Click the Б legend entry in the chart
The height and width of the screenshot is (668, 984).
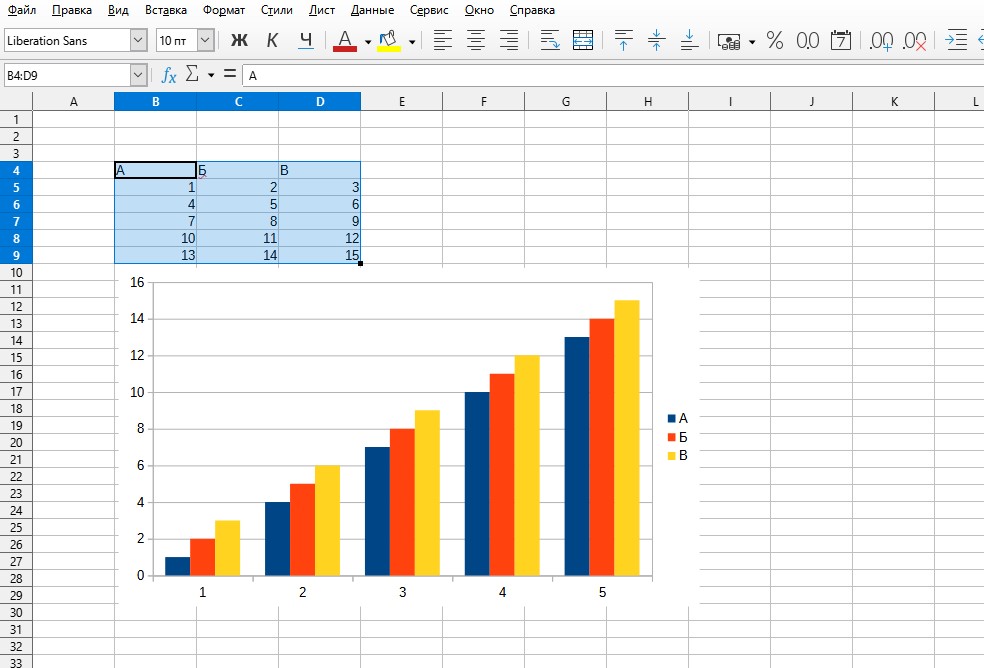[678, 437]
